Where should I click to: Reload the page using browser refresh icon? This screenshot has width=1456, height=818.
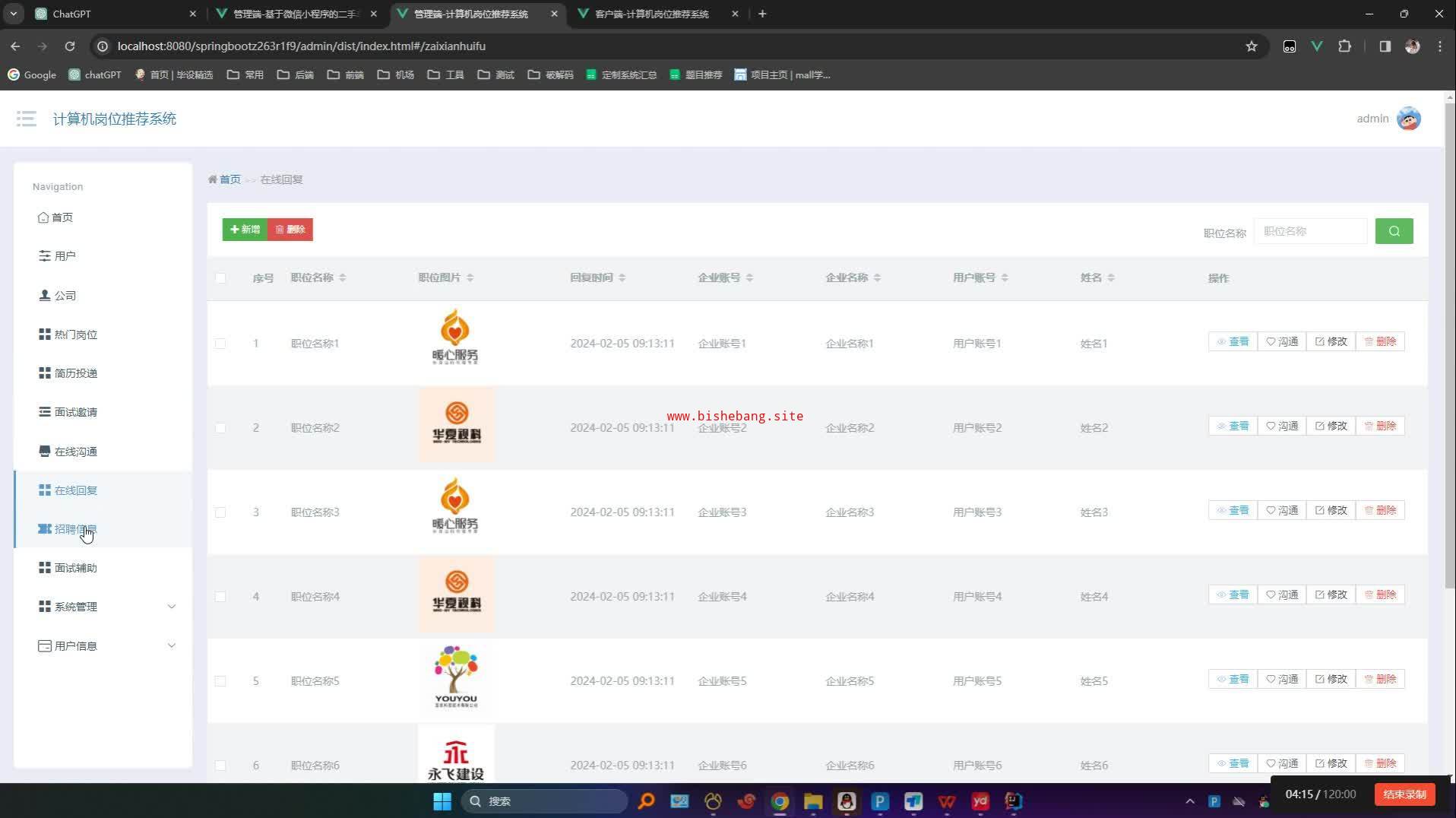coord(70,46)
